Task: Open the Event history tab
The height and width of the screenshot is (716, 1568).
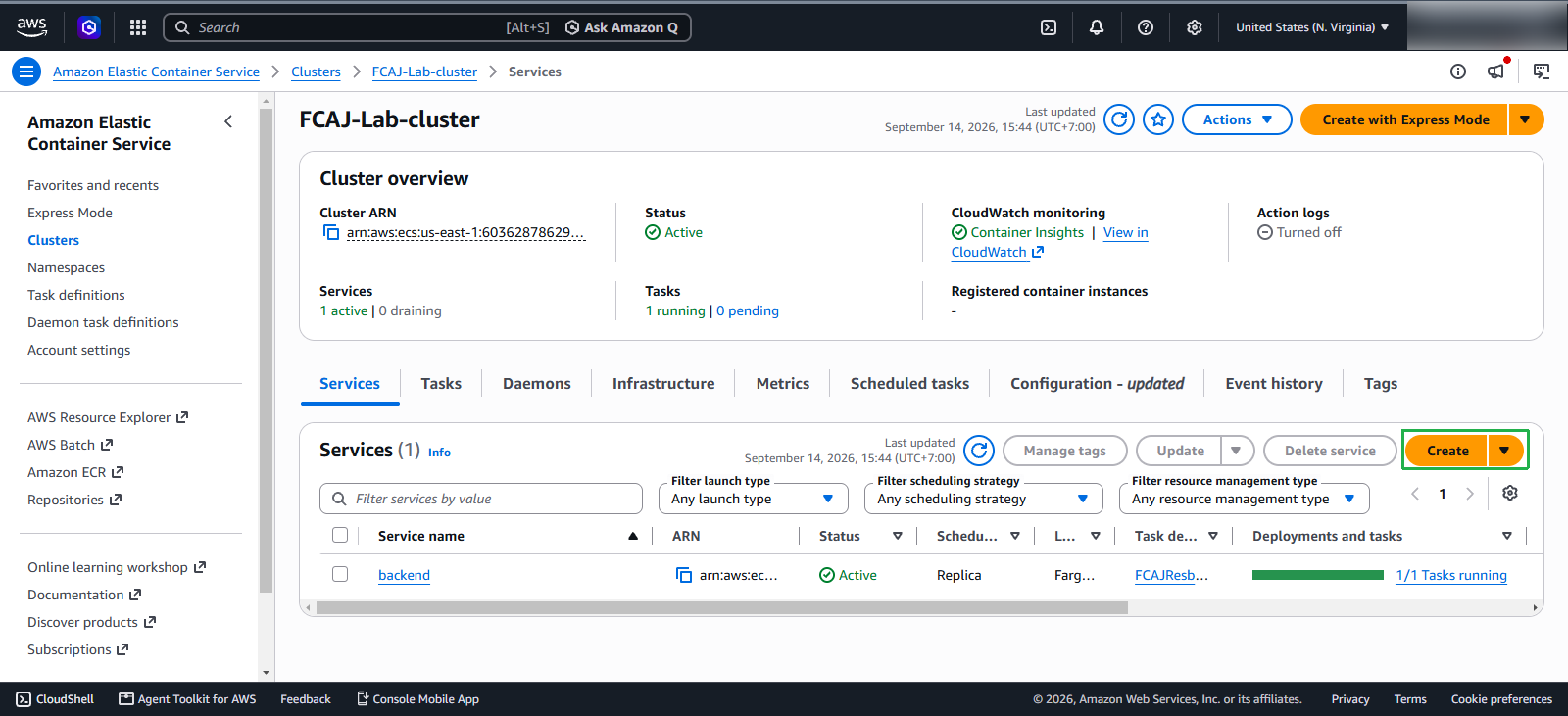Action: tap(1274, 384)
